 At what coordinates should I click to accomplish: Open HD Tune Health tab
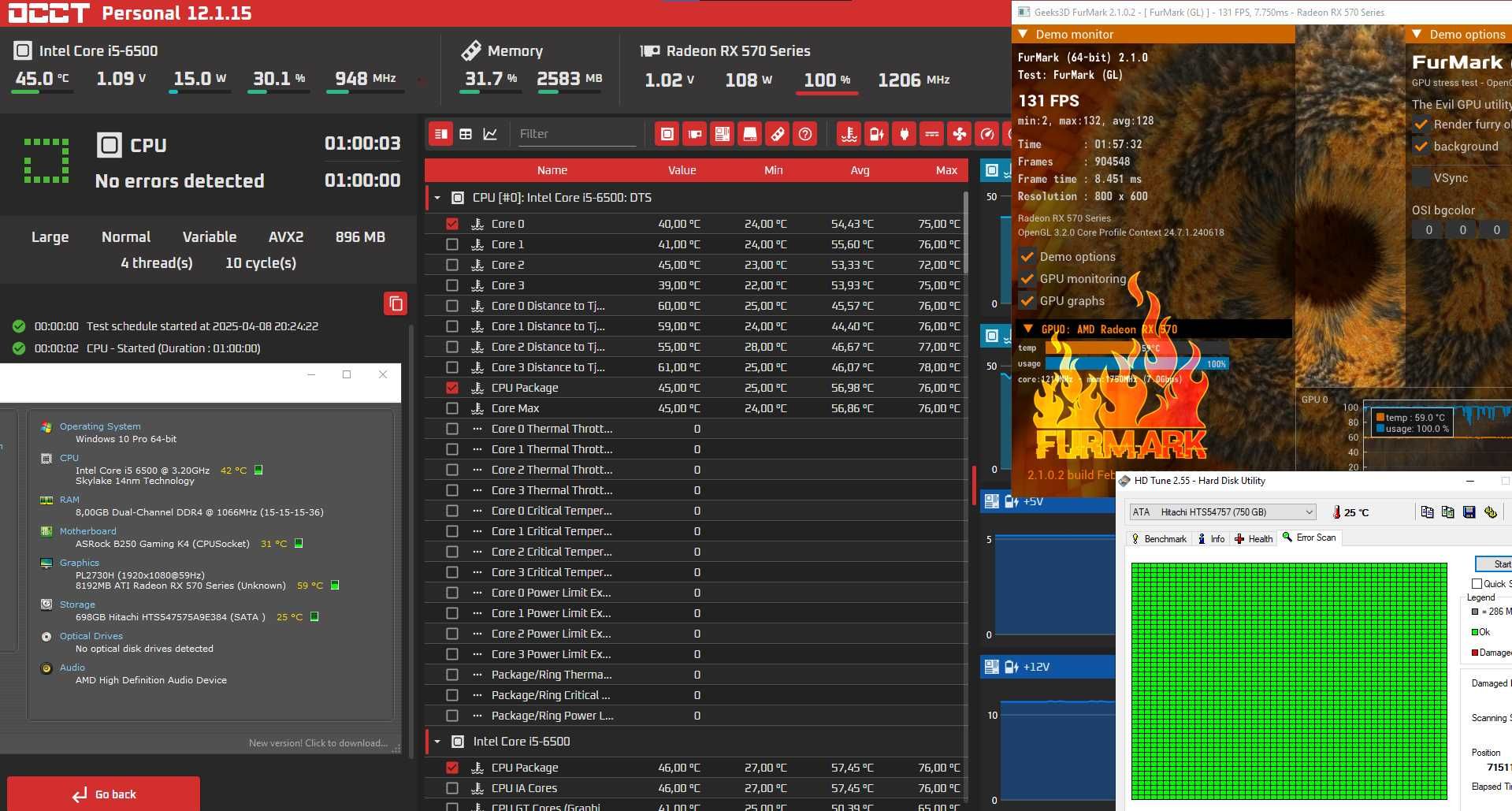click(x=1254, y=539)
